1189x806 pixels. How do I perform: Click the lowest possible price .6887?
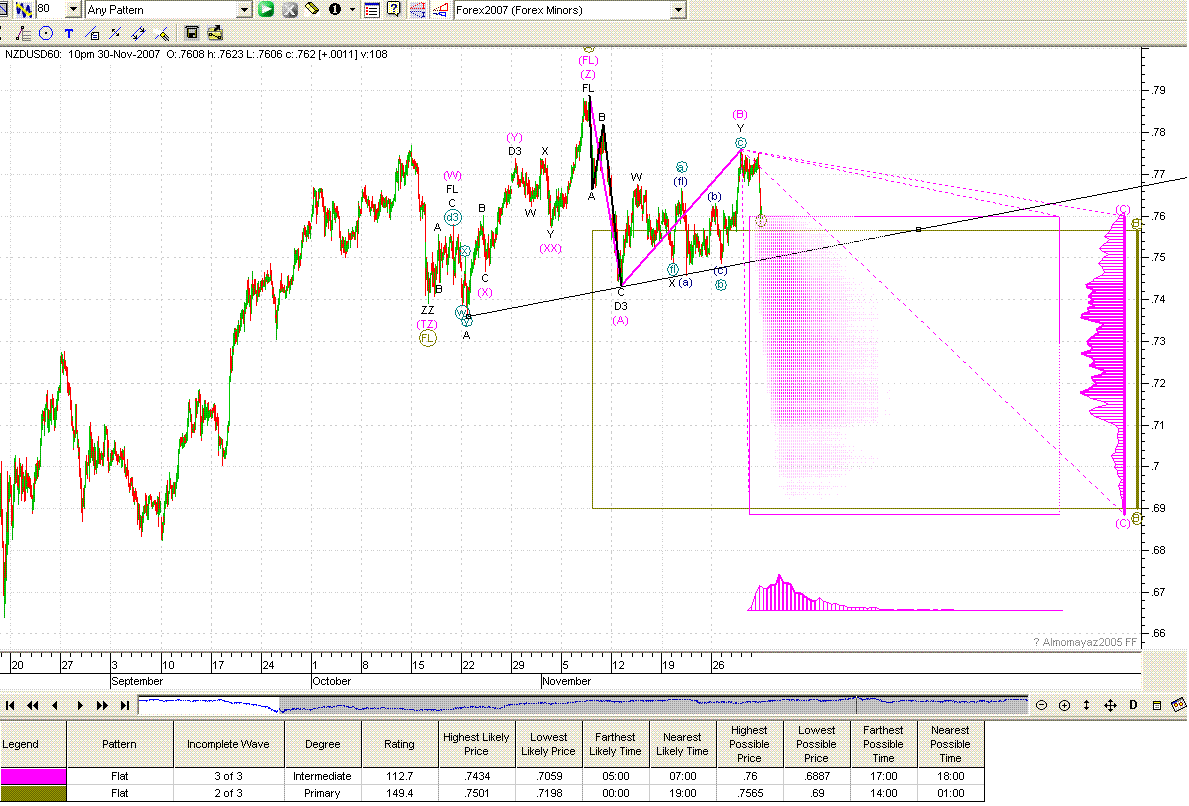[816, 776]
